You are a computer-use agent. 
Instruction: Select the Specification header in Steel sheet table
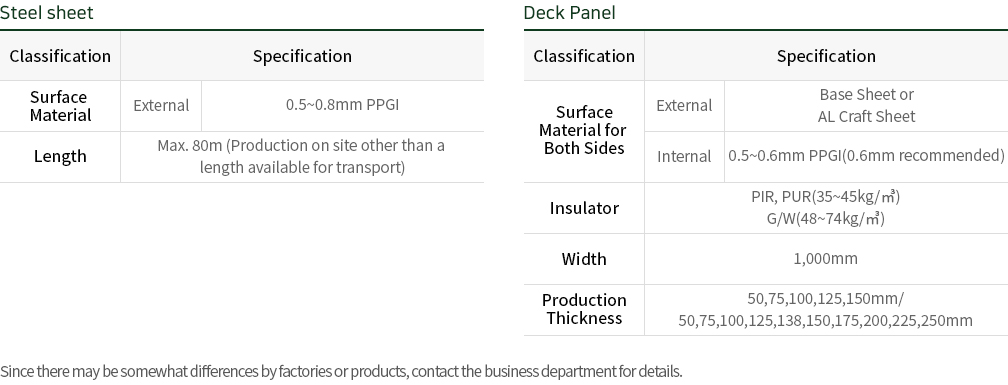(x=302, y=56)
